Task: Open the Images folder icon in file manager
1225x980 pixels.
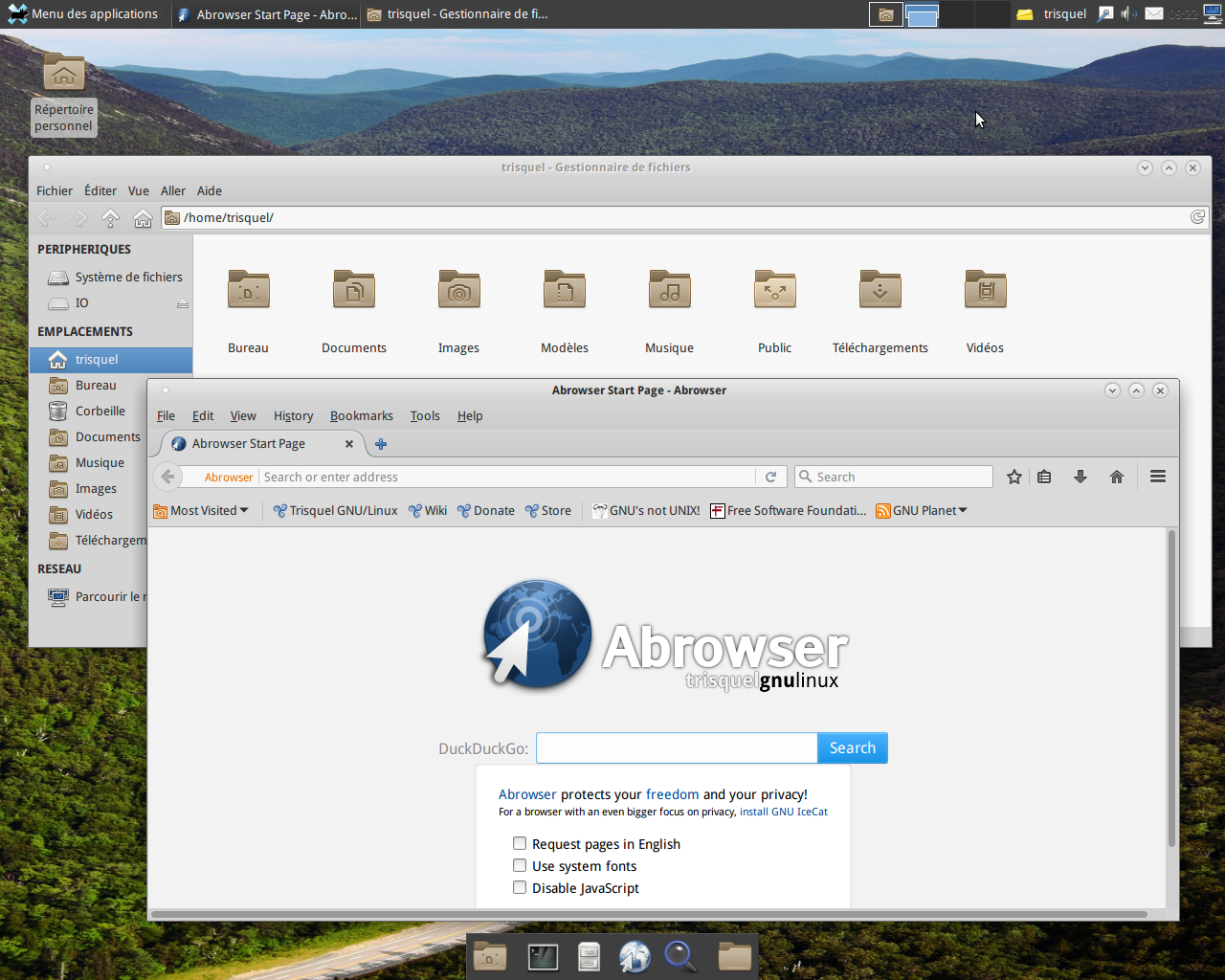Action: [458, 290]
